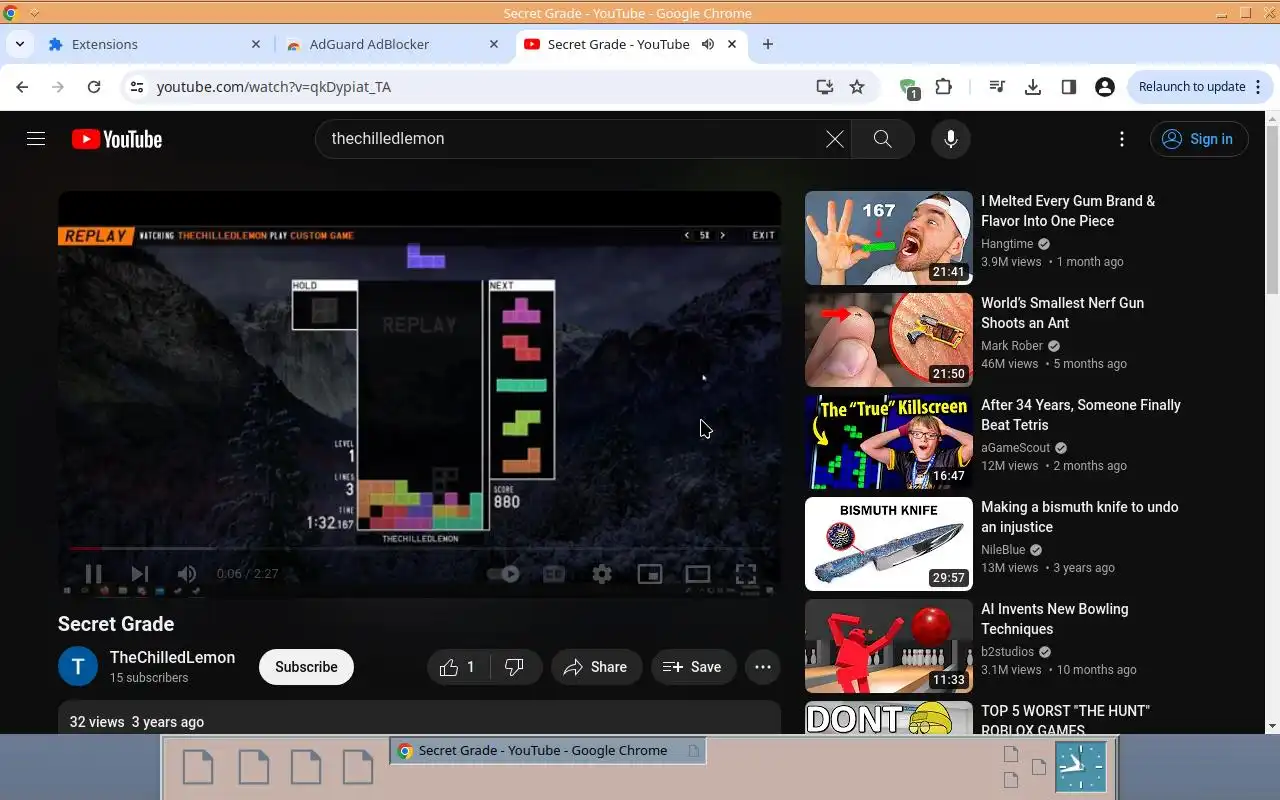Save video to a playlist
This screenshot has width=1280, height=800.
[x=693, y=667]
